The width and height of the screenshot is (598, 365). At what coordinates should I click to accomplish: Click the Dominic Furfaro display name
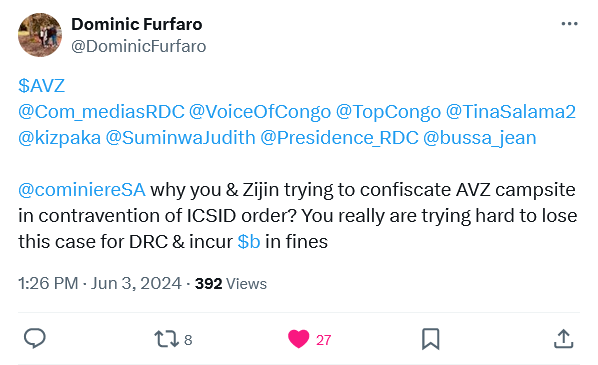137,24
